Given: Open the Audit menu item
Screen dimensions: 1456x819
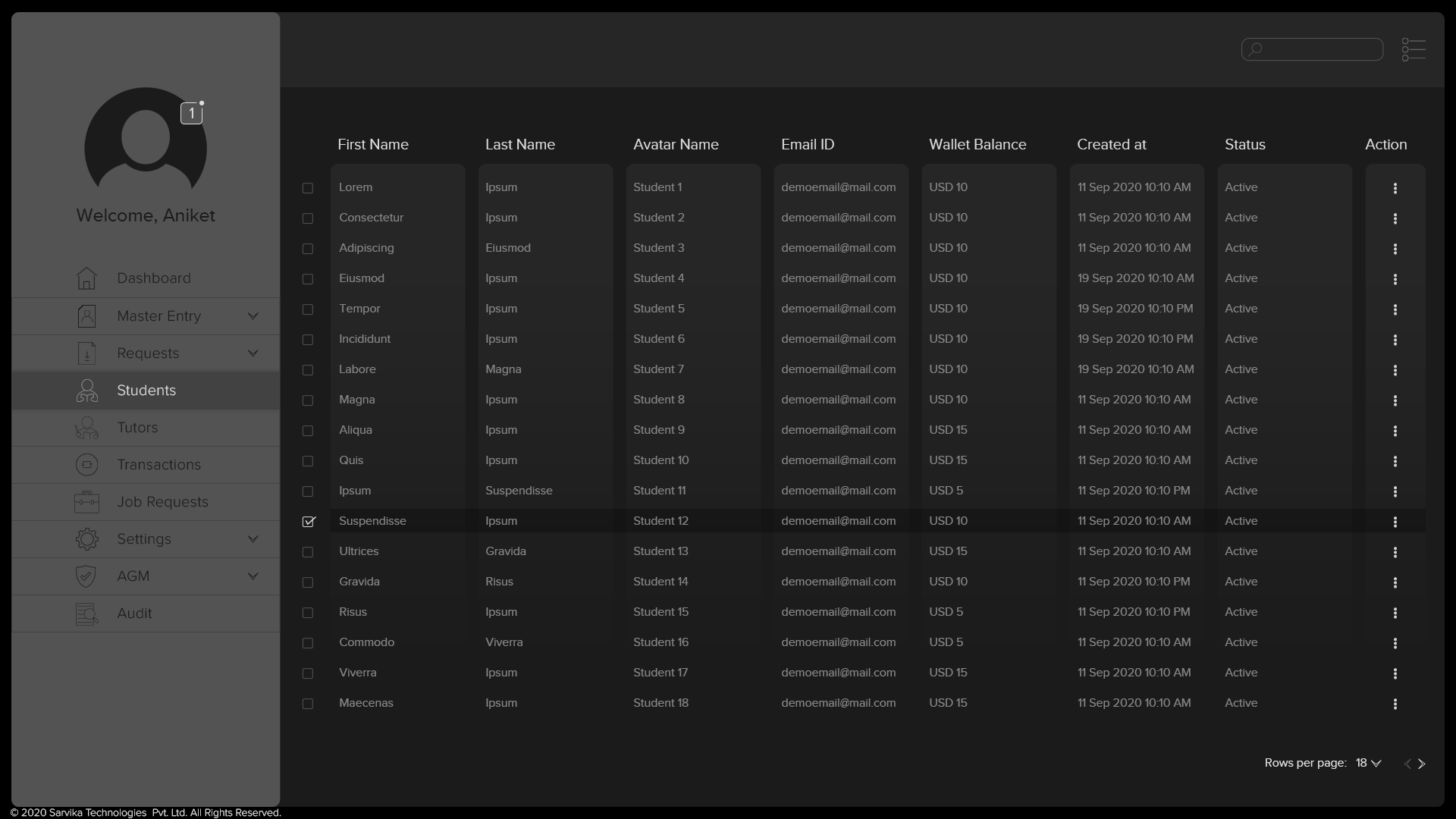Looking at the screenshot, I should [x=146, y=613].
